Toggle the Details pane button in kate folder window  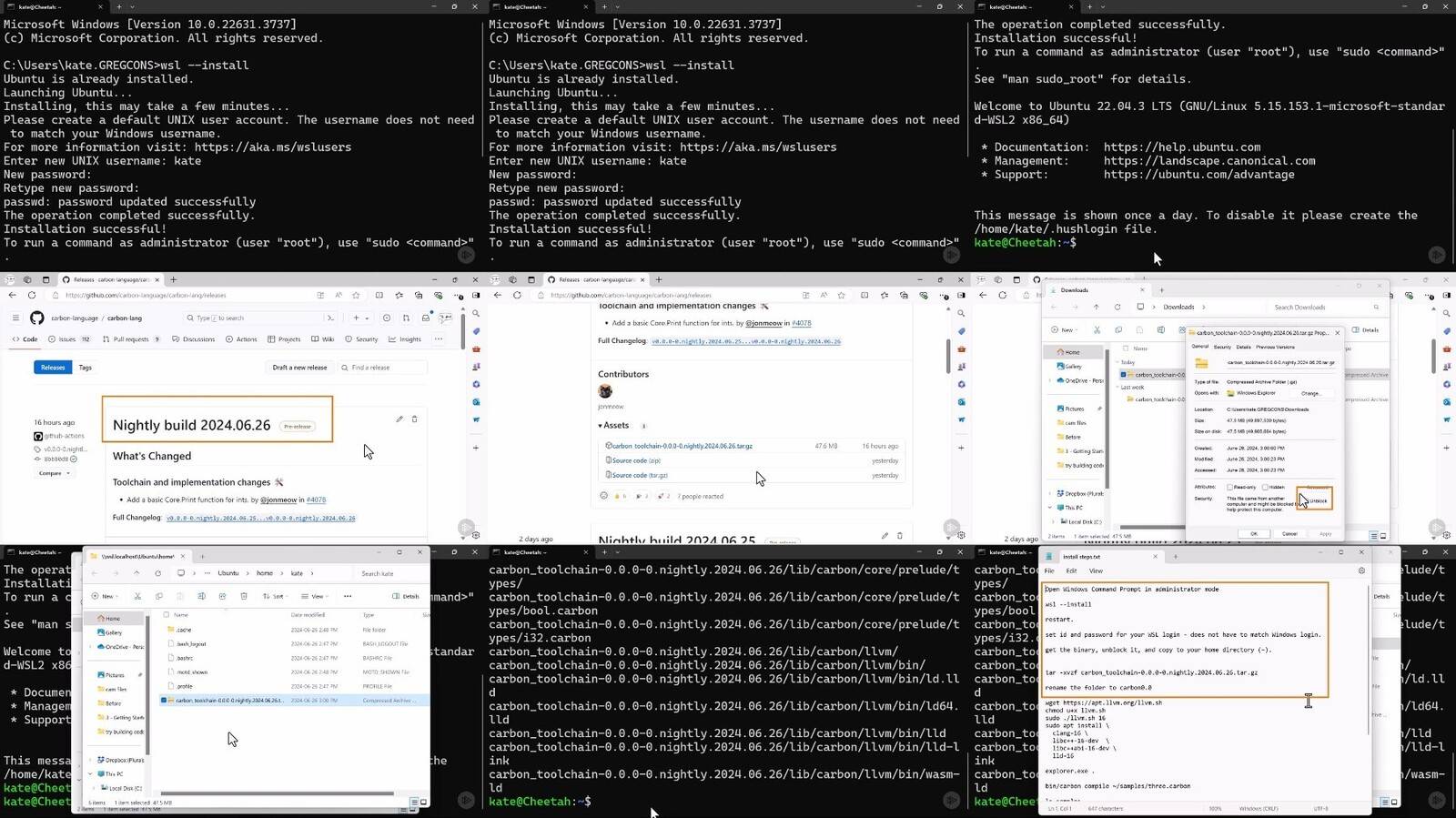(x=404, y=596)
